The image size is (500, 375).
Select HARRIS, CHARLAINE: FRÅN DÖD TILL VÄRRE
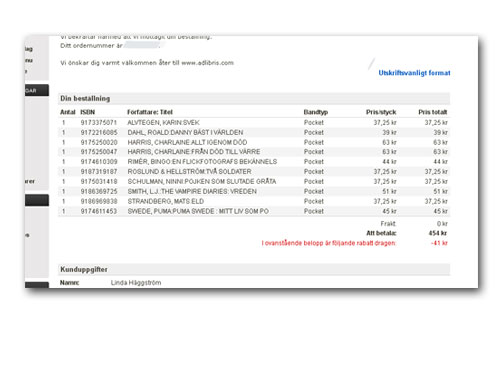[x=194, y=152]
